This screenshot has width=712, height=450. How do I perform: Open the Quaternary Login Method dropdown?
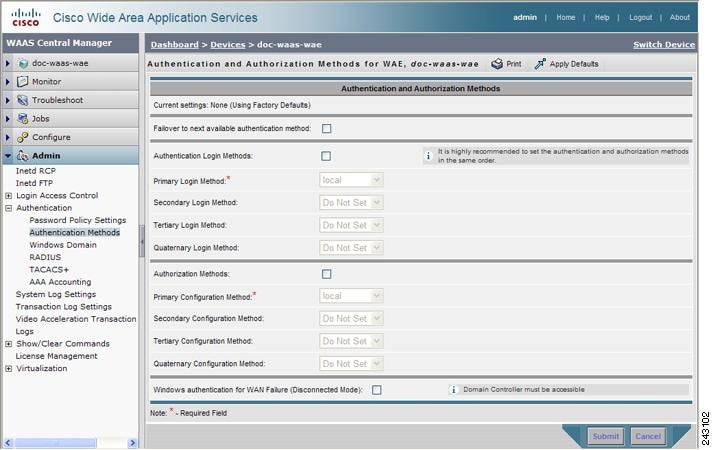[x=351, y=248]
